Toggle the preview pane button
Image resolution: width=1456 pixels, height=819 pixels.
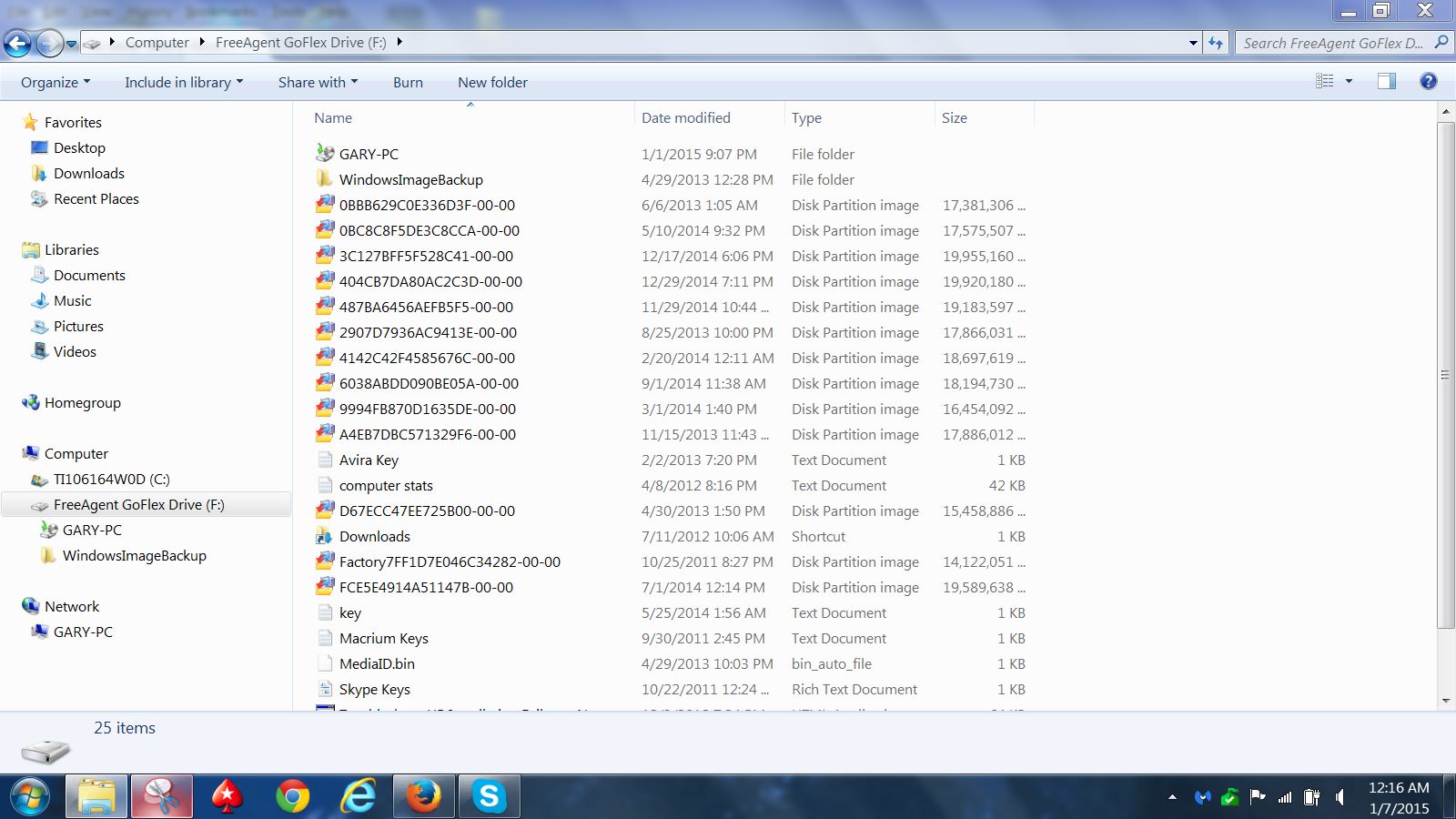pos(1387,81)
